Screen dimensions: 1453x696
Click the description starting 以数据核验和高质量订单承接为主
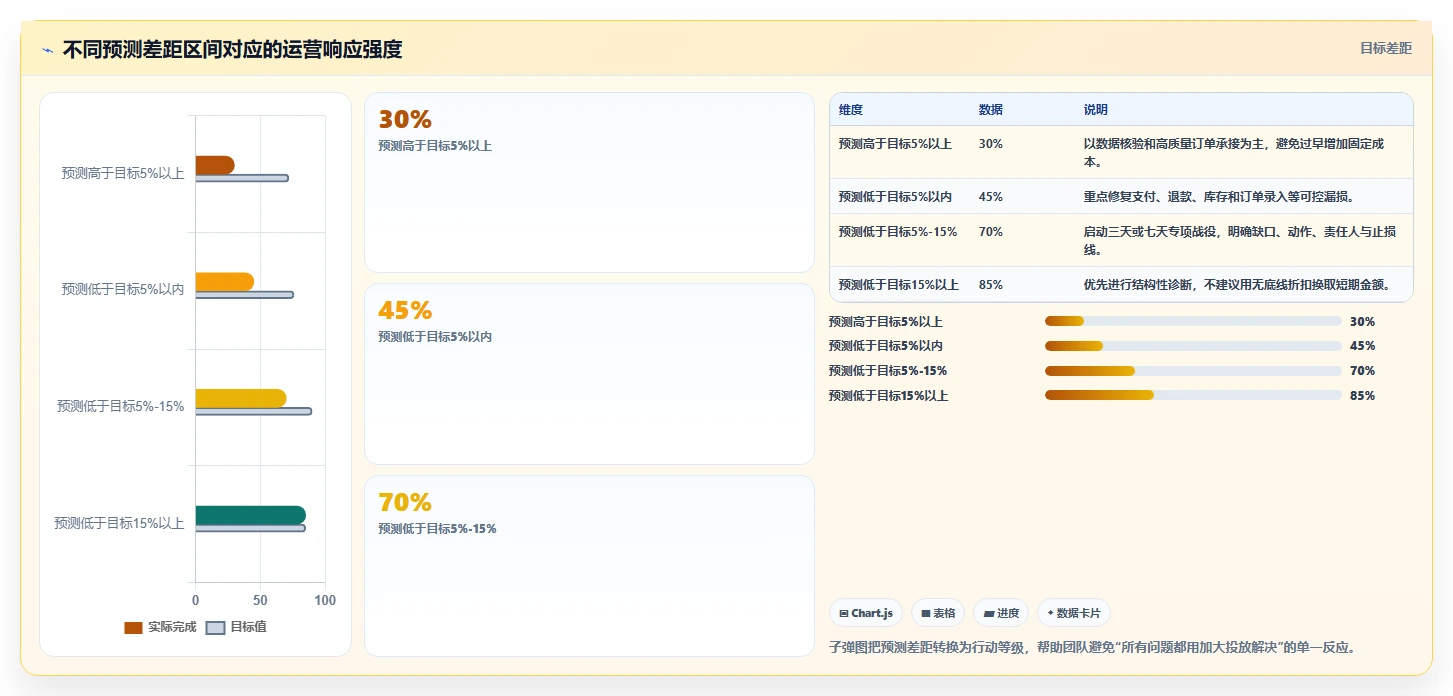(x=1235, y=153)
